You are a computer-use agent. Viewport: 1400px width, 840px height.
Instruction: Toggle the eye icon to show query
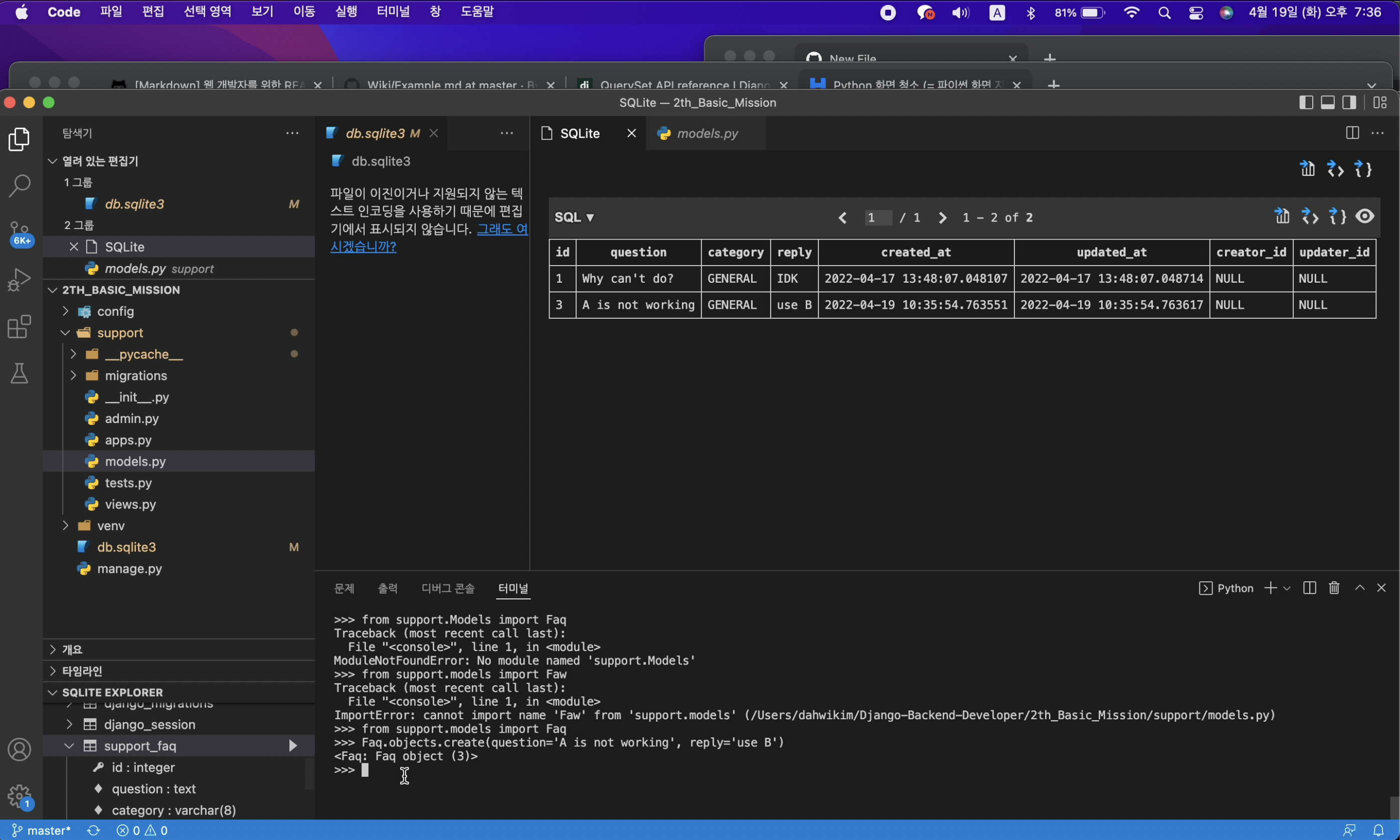1365,217
